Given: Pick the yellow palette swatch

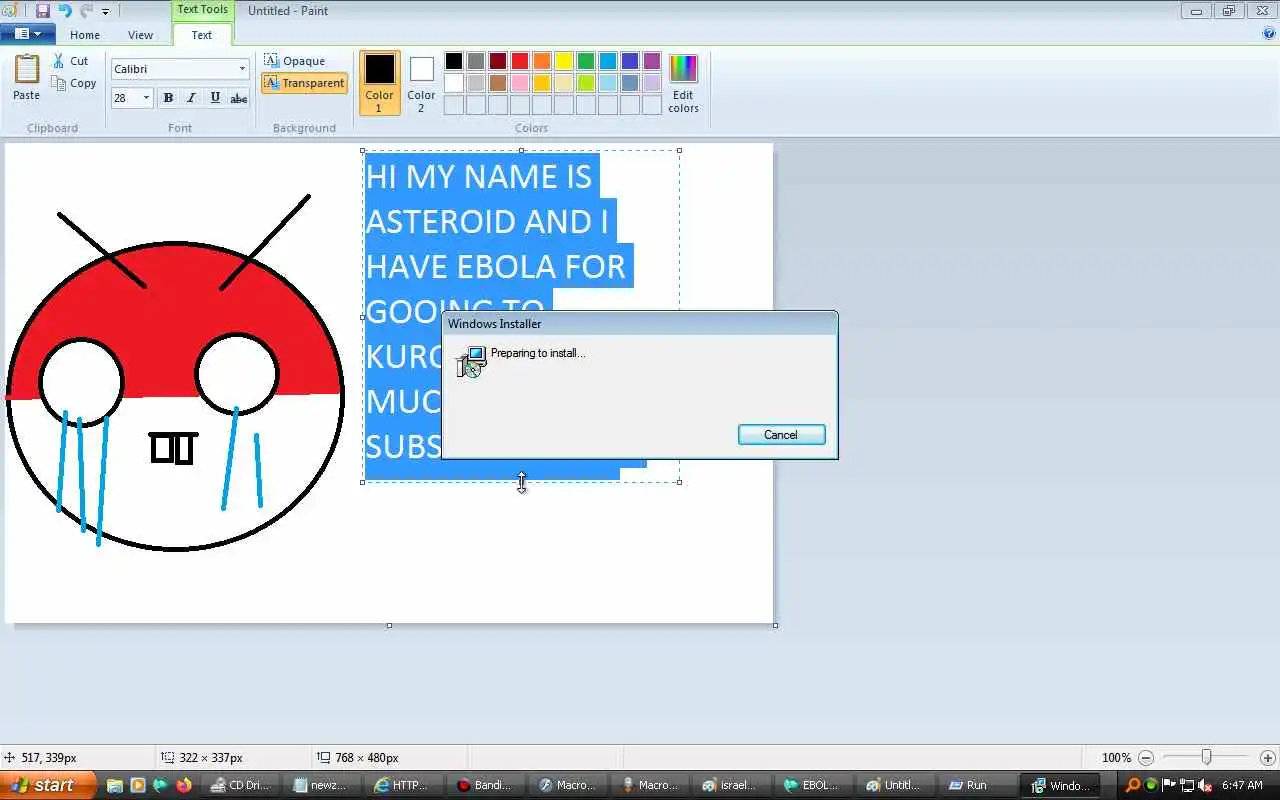Looking at the screenshot, I should 564,61.
